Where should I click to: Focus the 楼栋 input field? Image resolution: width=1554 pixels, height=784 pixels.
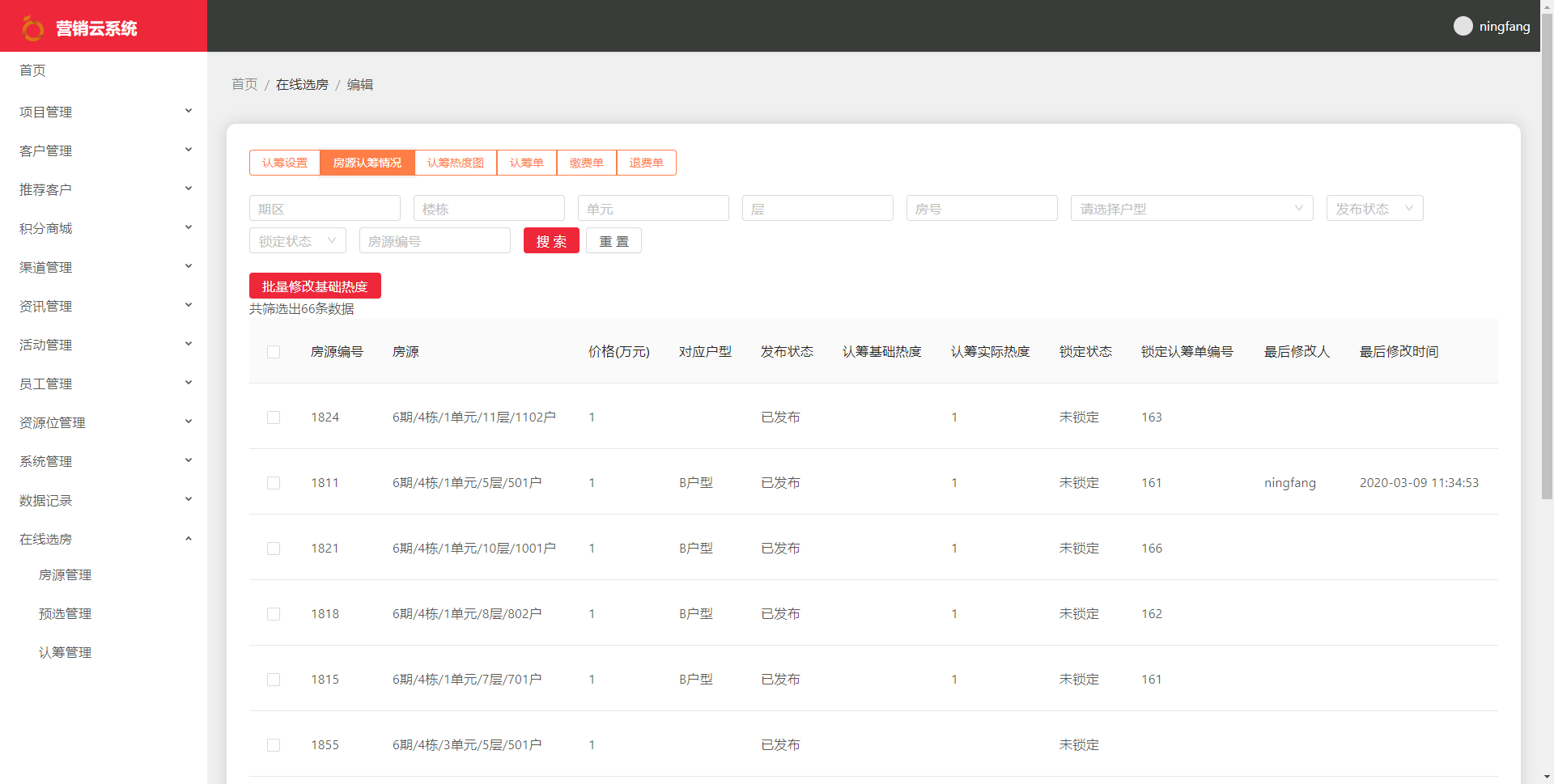[x=489, y=209]
